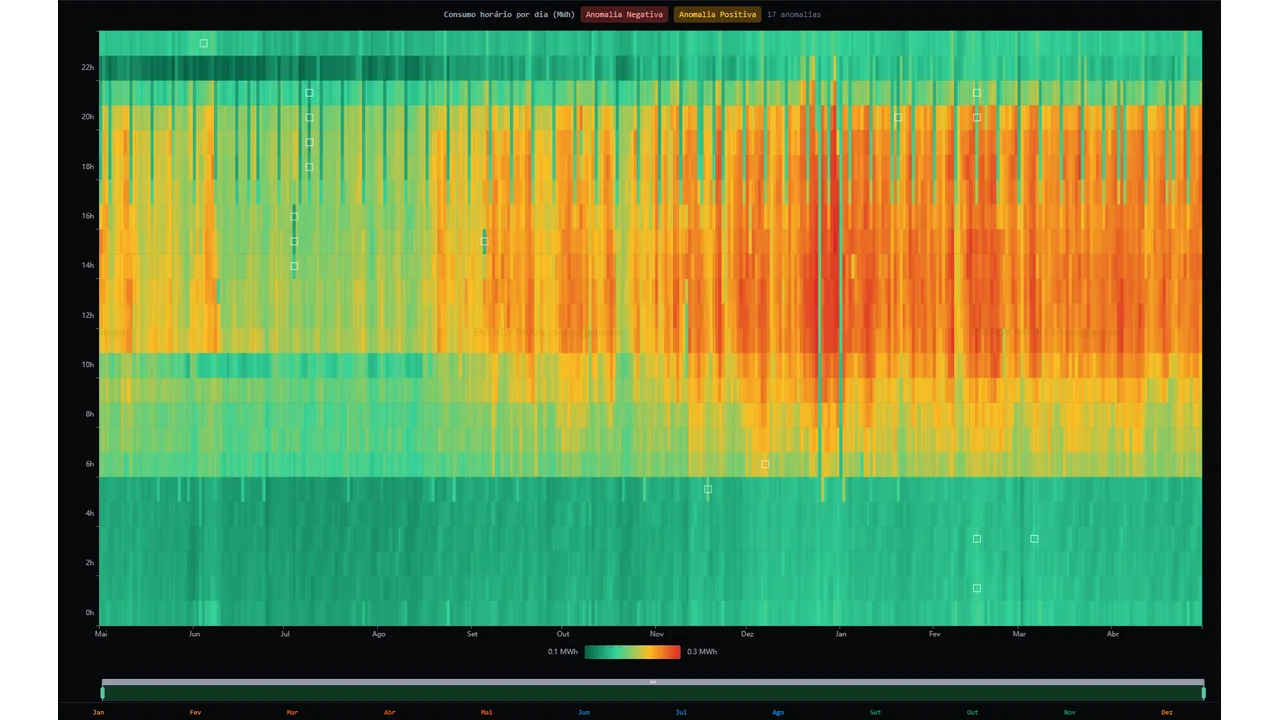Select the September anomaly marker at 15h
The width and height of the screenshot is (1280, 720).
(x=484, y=241)
